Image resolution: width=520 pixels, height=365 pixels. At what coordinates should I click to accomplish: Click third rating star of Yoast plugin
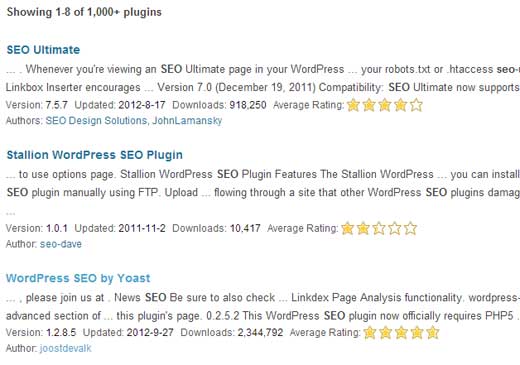401,333
